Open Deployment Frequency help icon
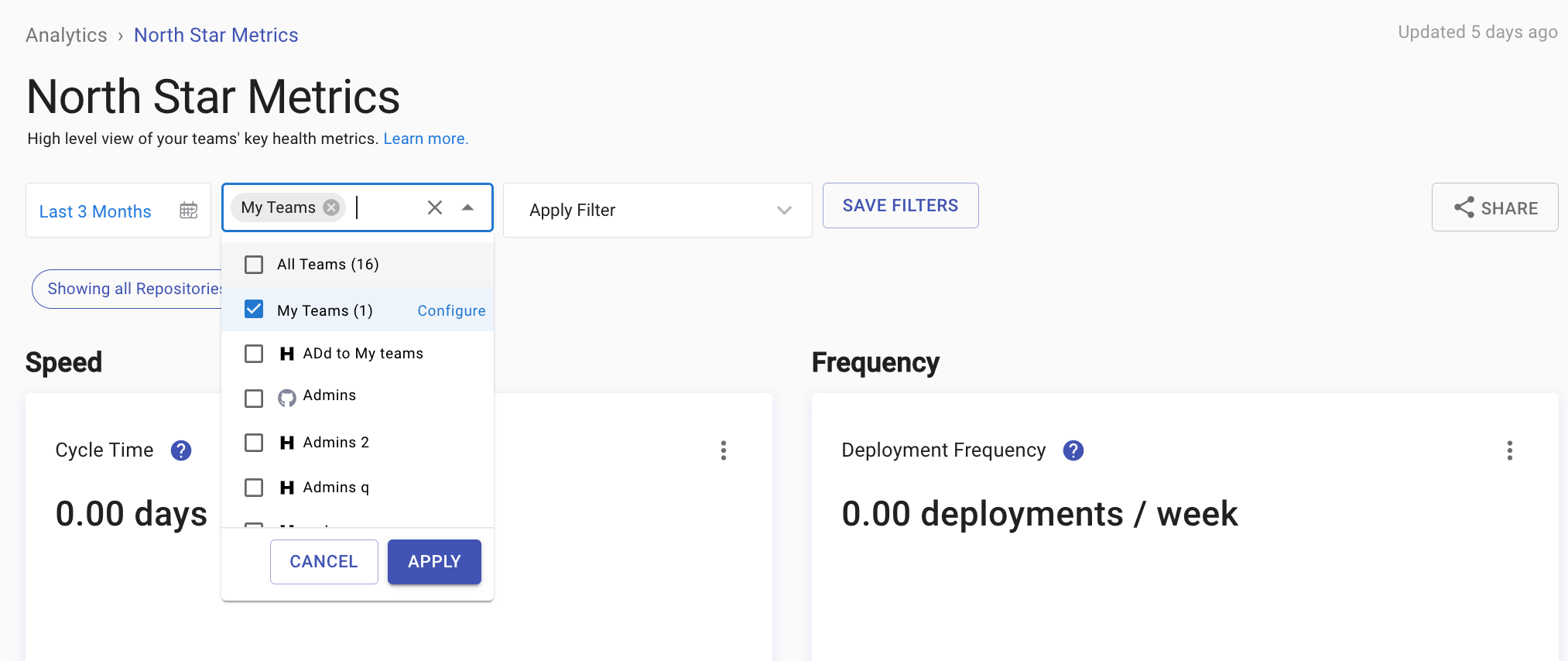The image size is (1568, 661). pyautogui.click(x=1073, y=450)
